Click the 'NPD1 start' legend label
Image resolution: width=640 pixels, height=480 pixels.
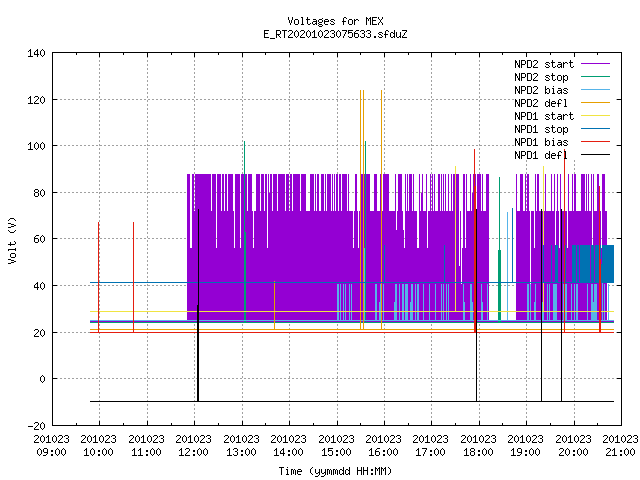click(x=544, y=116)
